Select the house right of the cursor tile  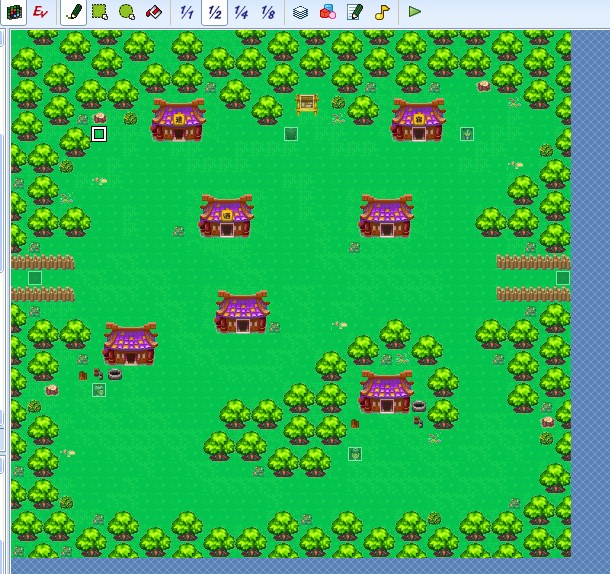[x=178, y=120]
